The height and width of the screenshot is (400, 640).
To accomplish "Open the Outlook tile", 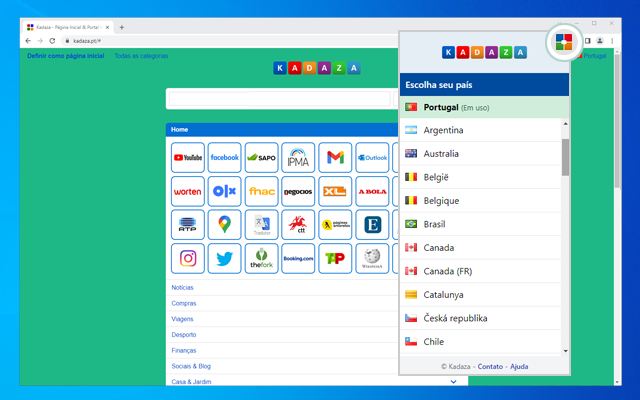I will point(372,158).
